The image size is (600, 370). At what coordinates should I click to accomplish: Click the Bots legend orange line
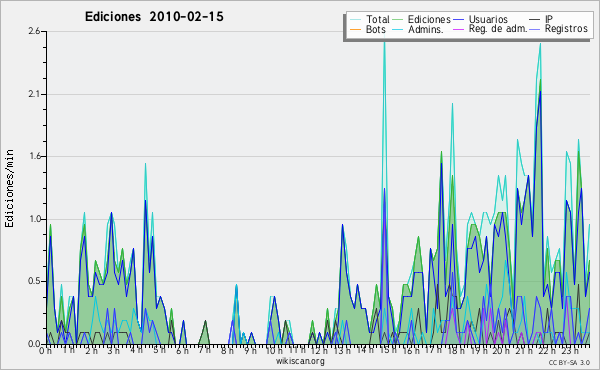click(355, 29)
